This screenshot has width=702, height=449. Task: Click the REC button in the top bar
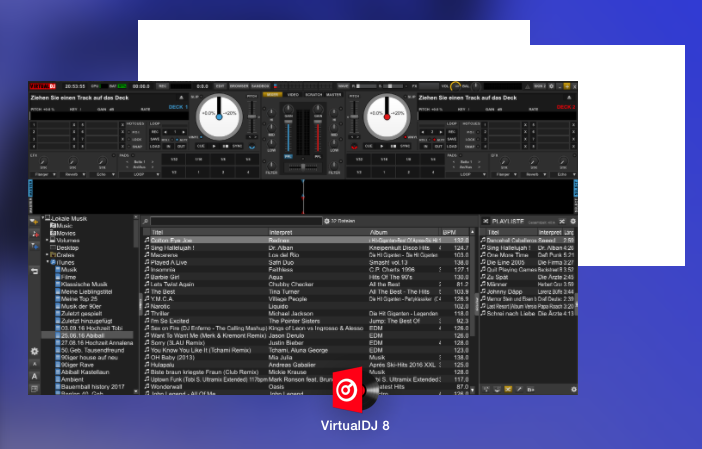[x=162, y=86]
